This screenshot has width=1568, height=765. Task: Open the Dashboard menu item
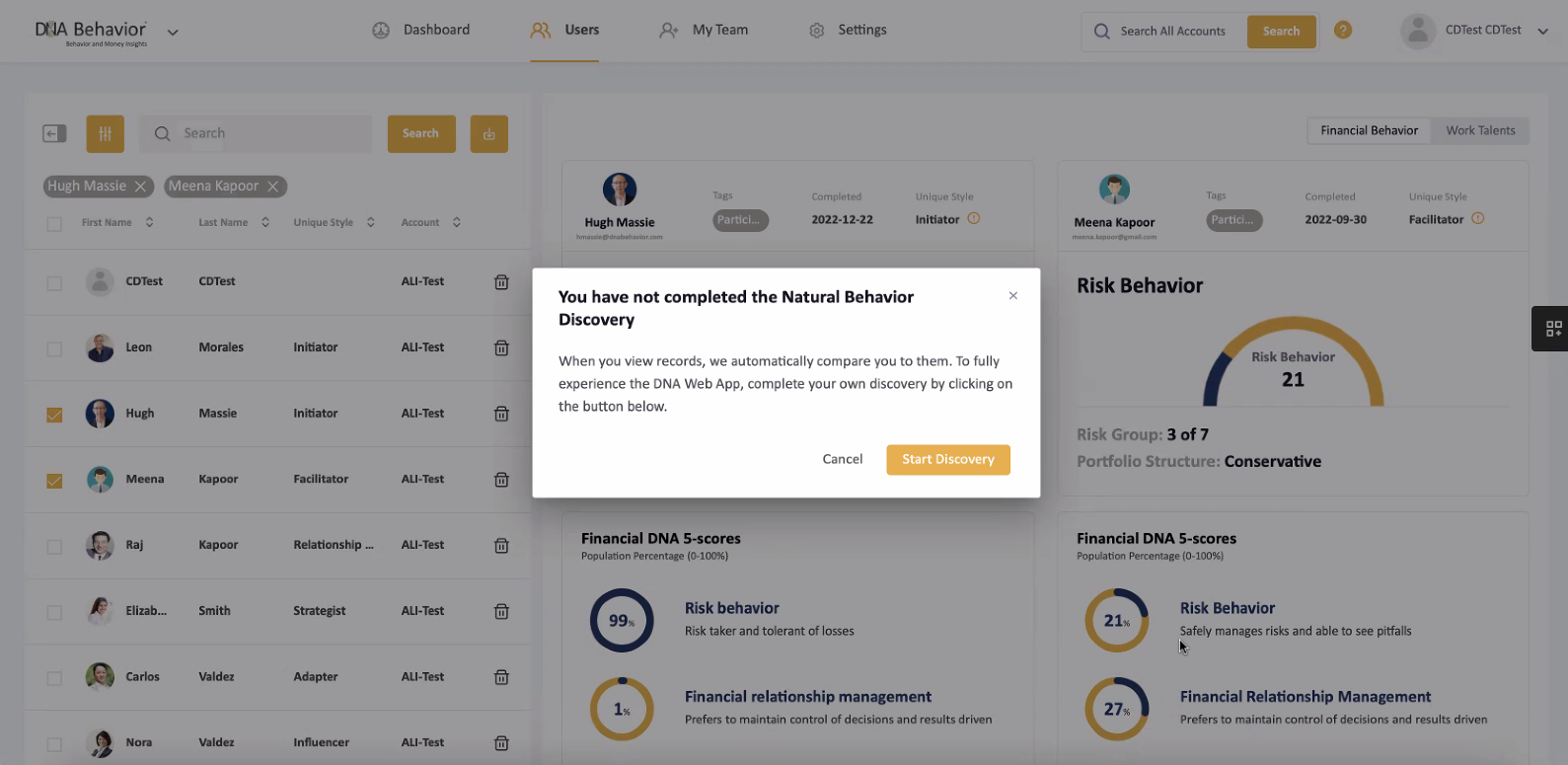pos(421,30)
